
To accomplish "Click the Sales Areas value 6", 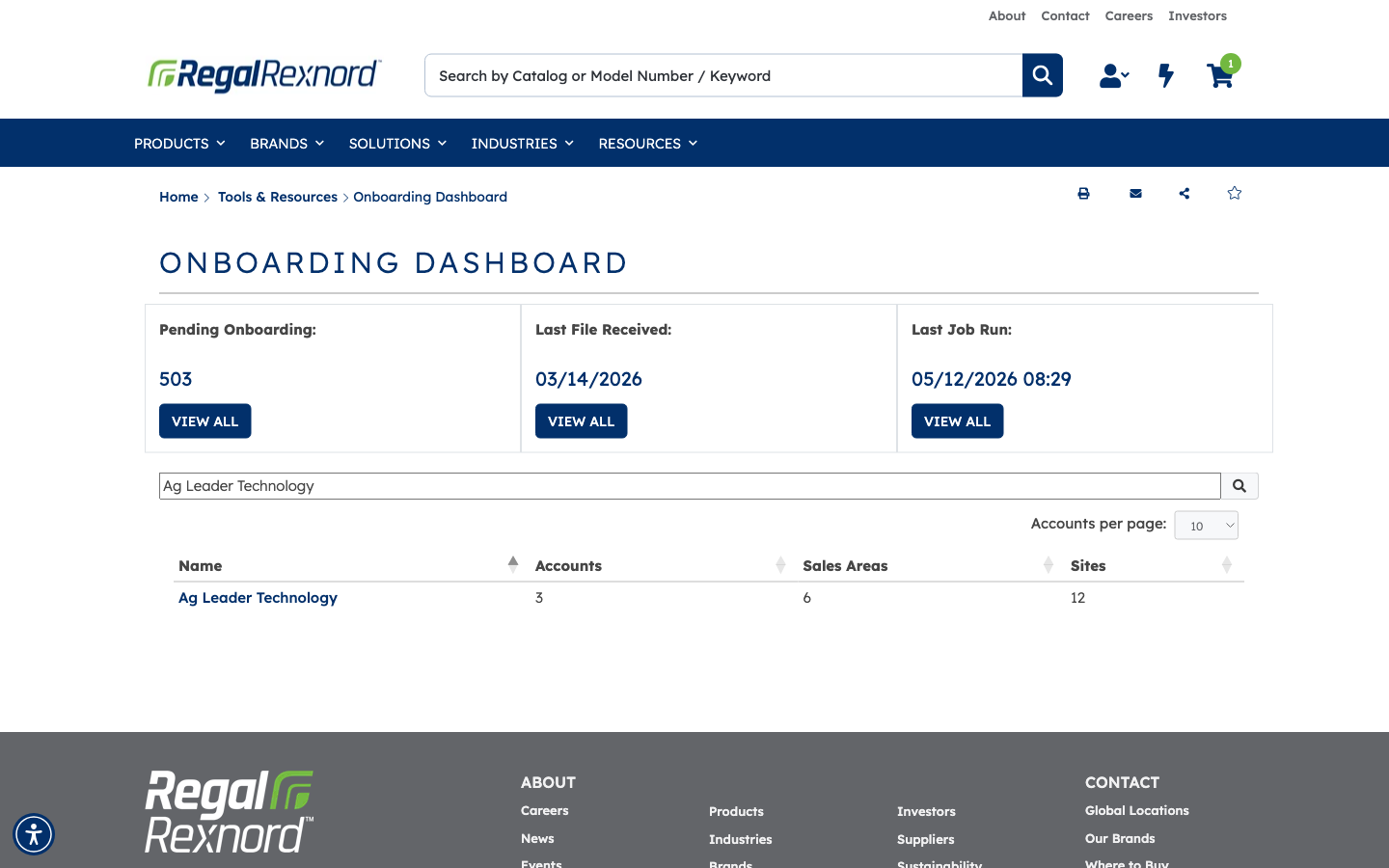I will coord(806,598).
